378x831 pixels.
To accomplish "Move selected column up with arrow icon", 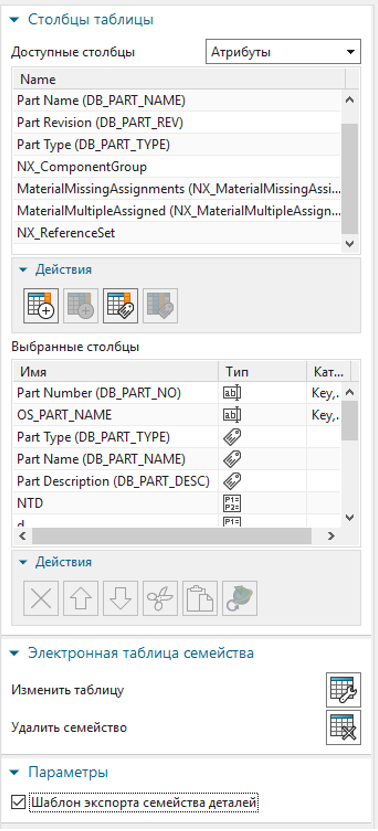I will coord(81,598).
